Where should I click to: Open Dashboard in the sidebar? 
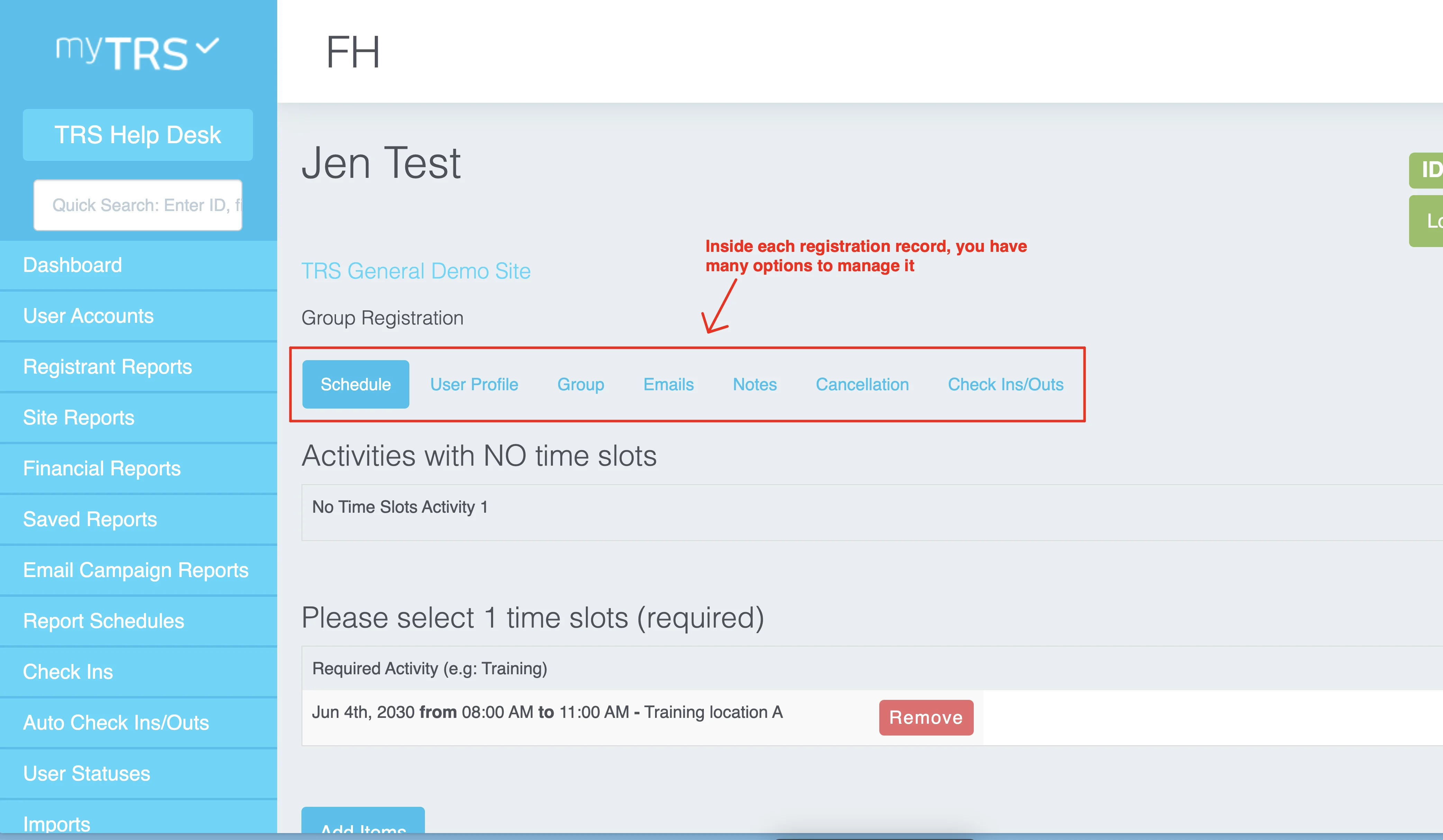tap(138, 265)
